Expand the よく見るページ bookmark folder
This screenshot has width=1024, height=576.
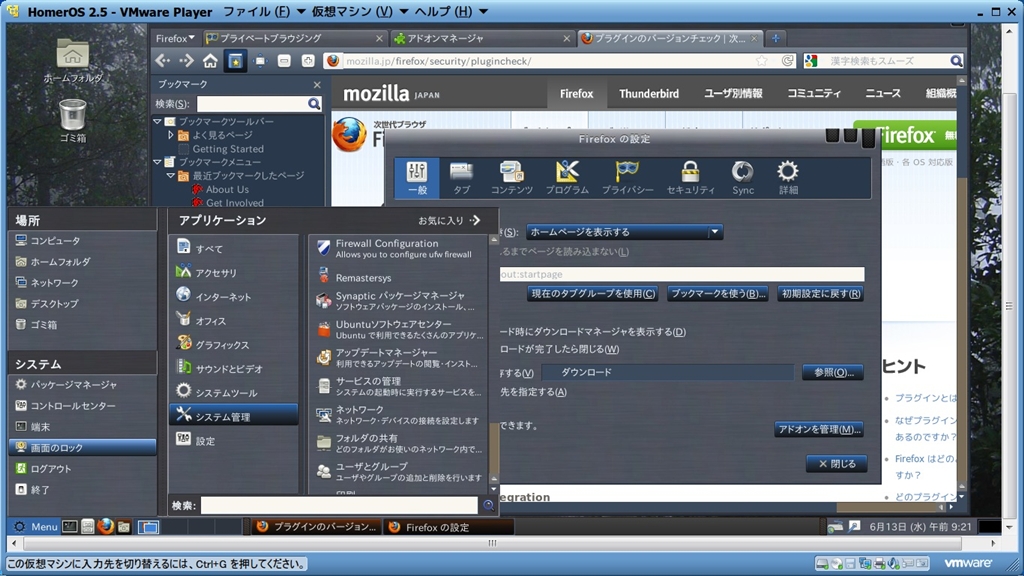pos(171,135)
